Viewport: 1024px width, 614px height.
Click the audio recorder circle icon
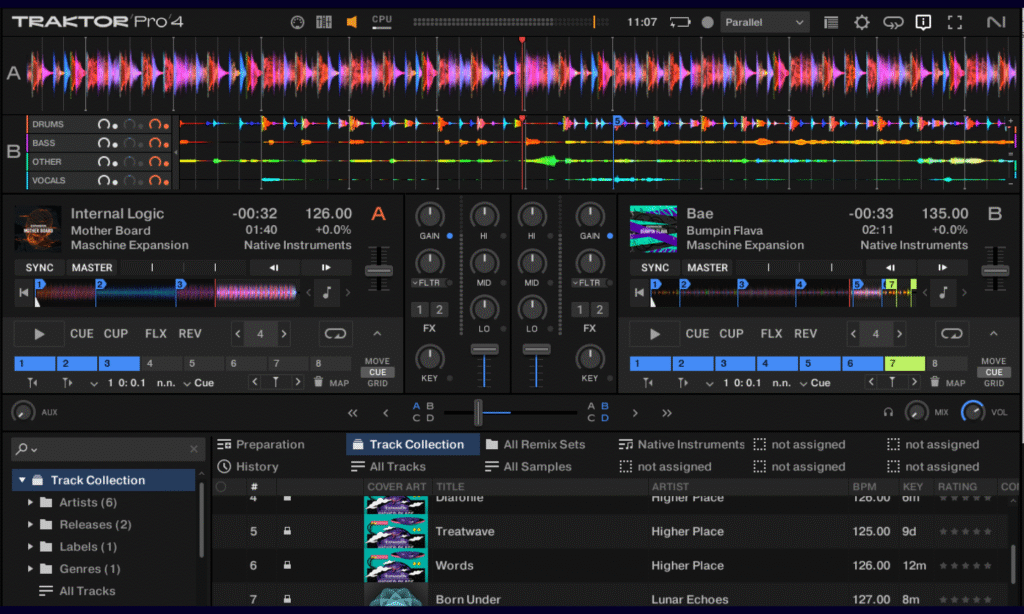click(708, 22)
